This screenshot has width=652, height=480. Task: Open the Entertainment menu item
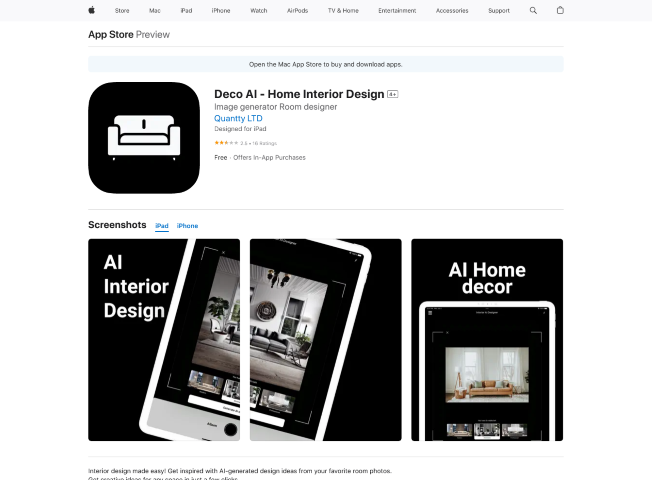[x=397, y=11]
